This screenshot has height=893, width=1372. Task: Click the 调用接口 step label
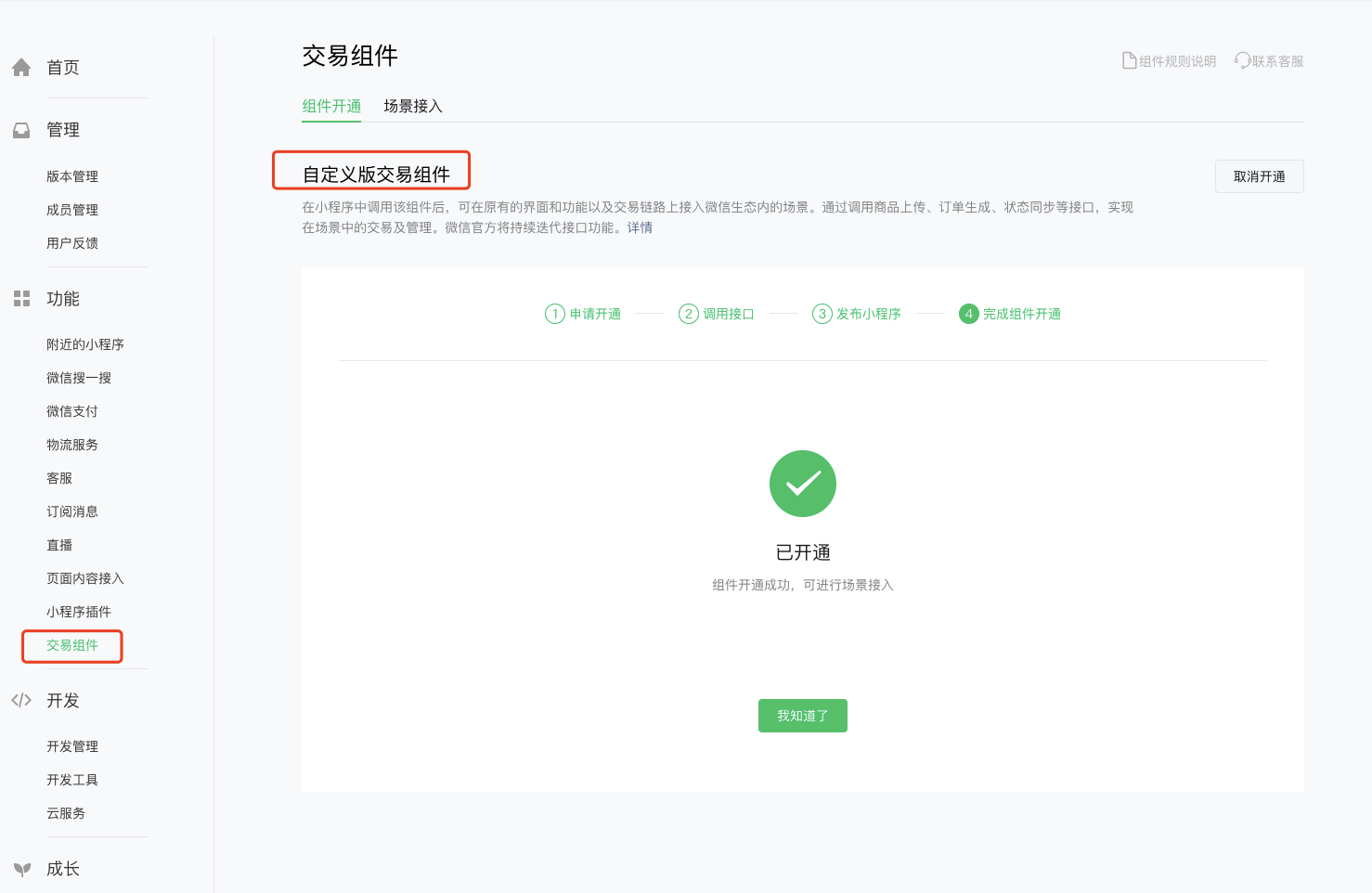pyautogui.click(x=729, y=314)
